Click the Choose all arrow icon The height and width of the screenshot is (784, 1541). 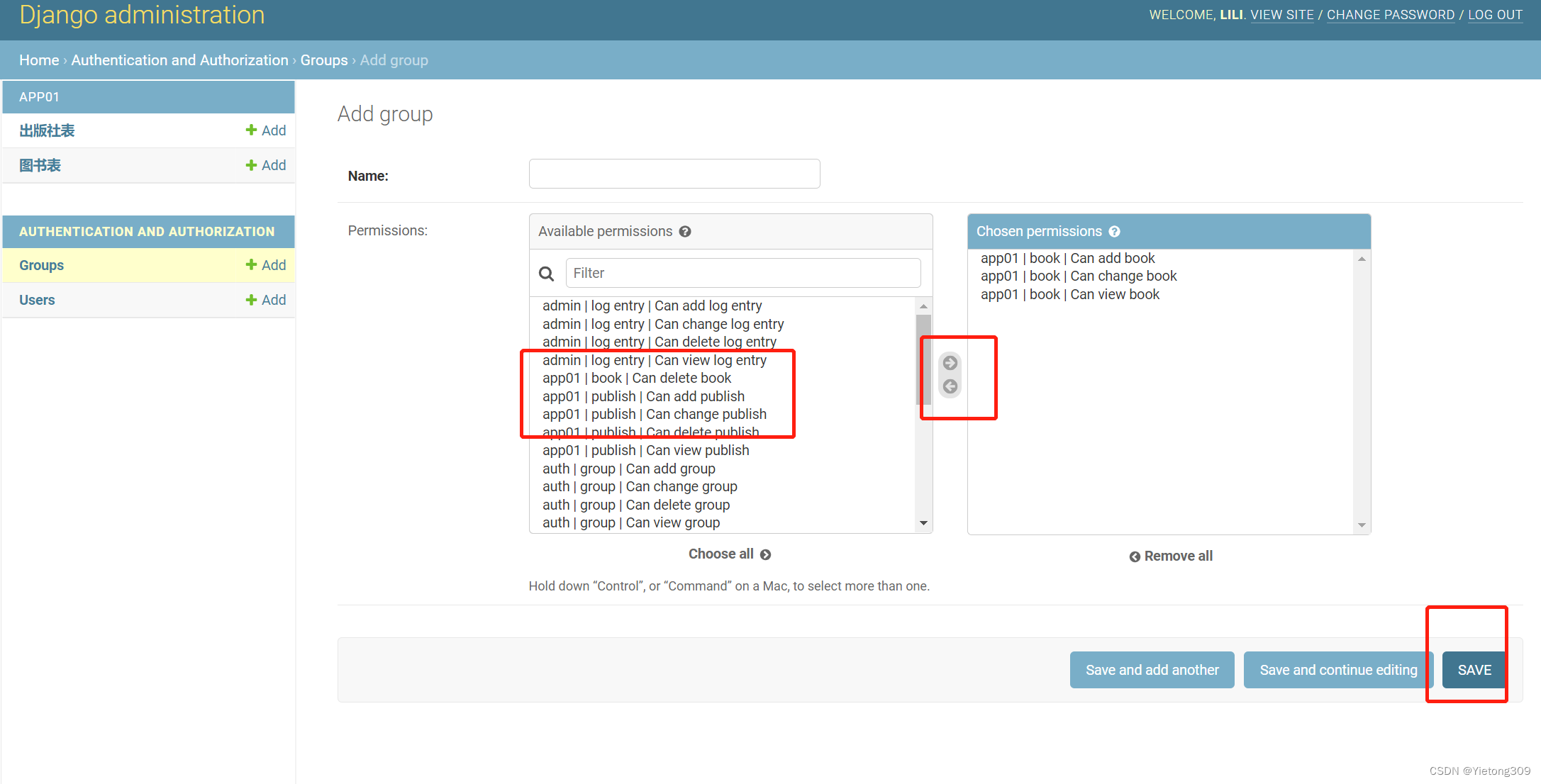pos(766,555)
